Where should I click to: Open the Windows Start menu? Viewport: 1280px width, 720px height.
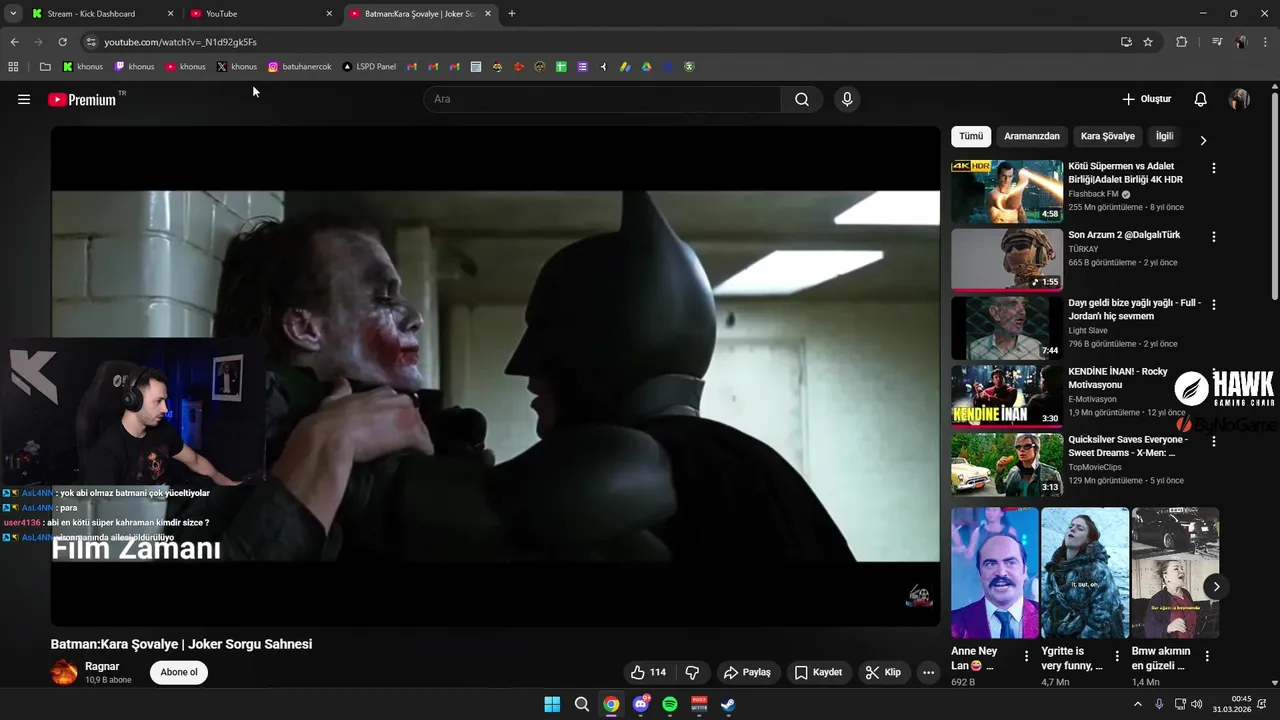pyautogui.click(x=552, y=704)
